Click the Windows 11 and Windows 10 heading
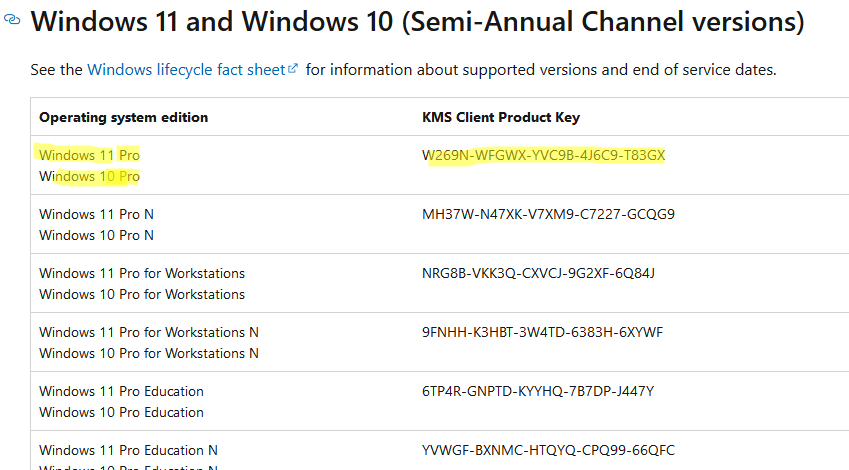849x470 pixels. (417, 22)
